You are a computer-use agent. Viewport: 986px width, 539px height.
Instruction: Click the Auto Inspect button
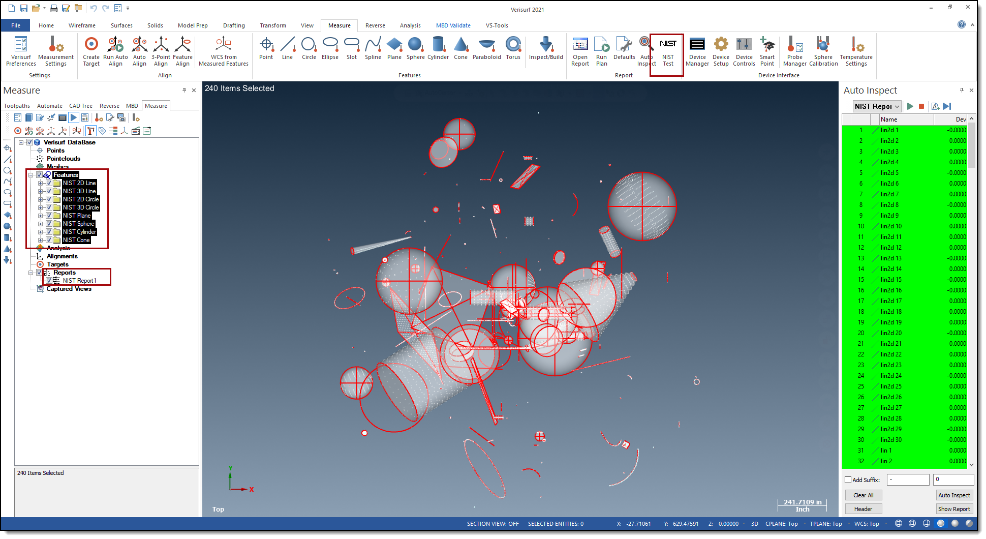(954, 495)
